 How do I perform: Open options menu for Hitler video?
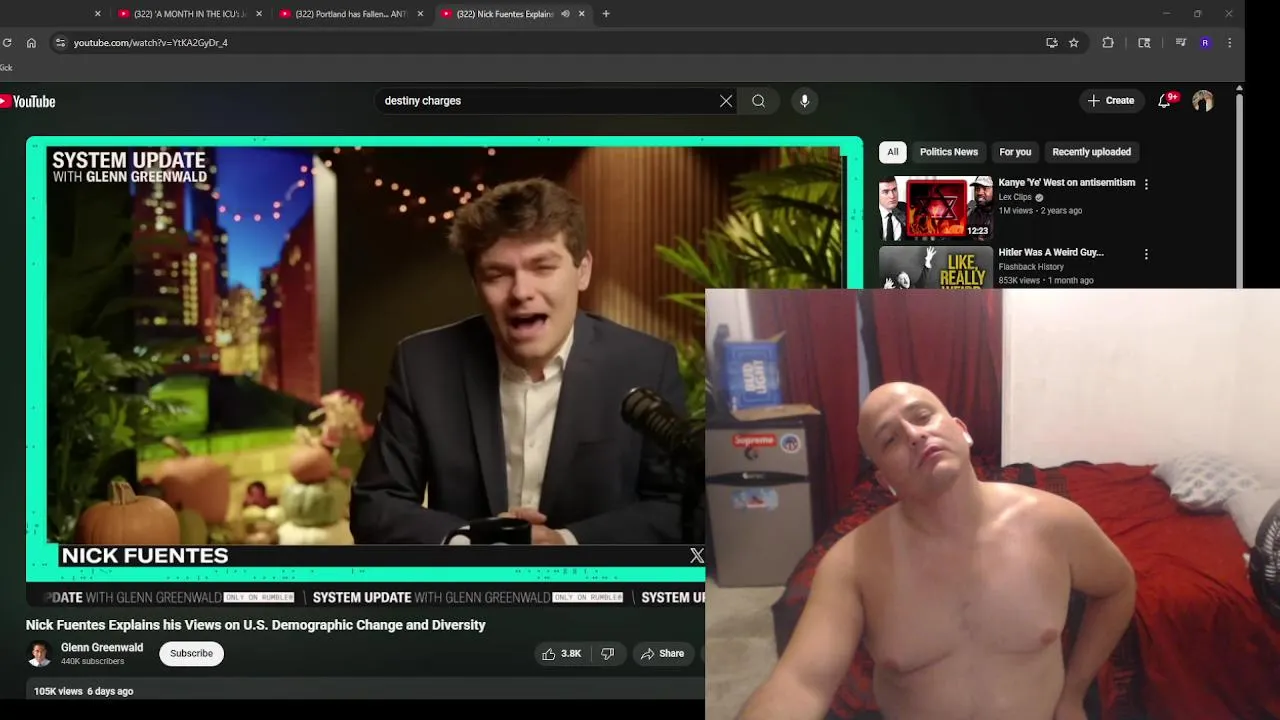click(1146, 254)
